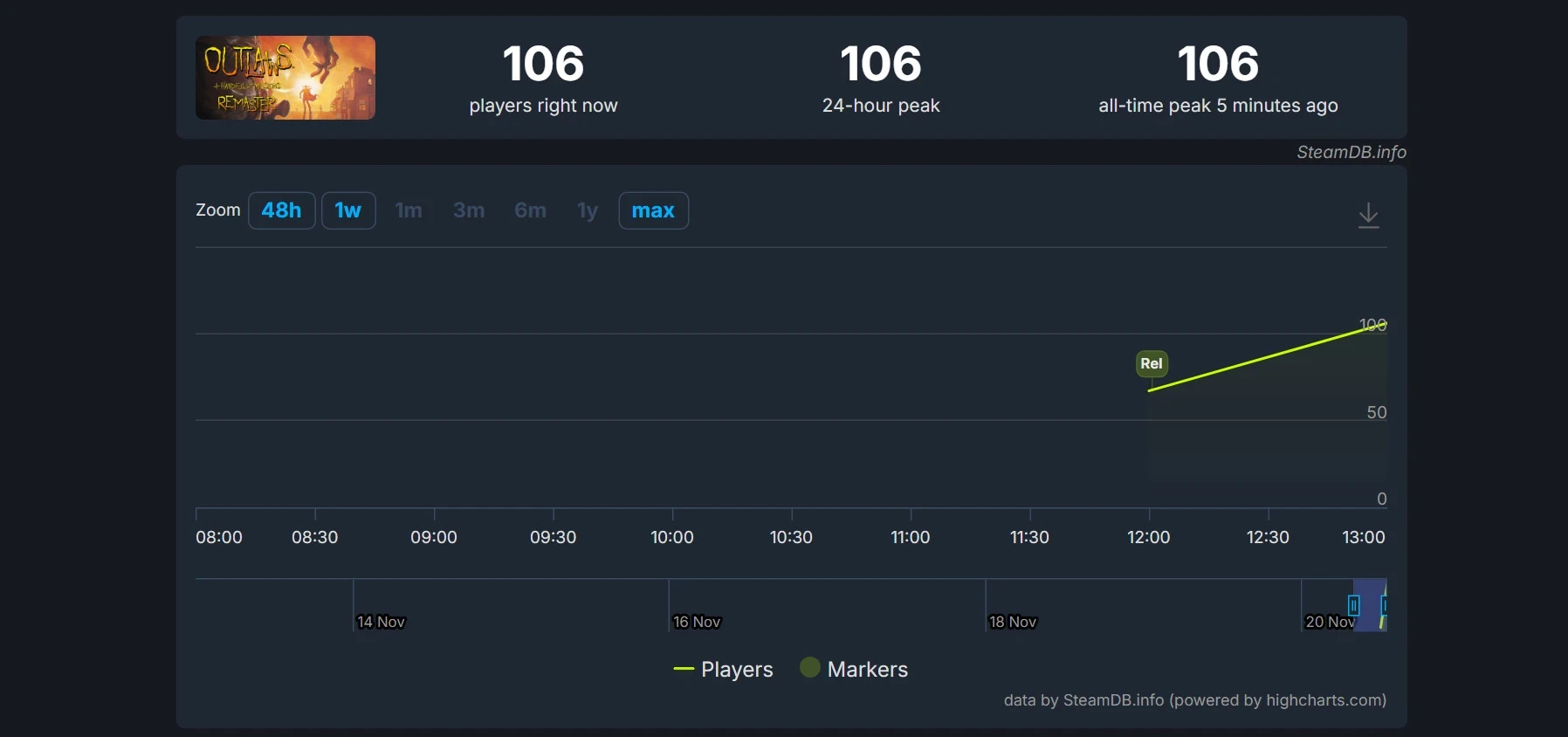Pick the 1y zoom range
The width and height of the screenshot is (1568, 737).
tap(588, 210)
